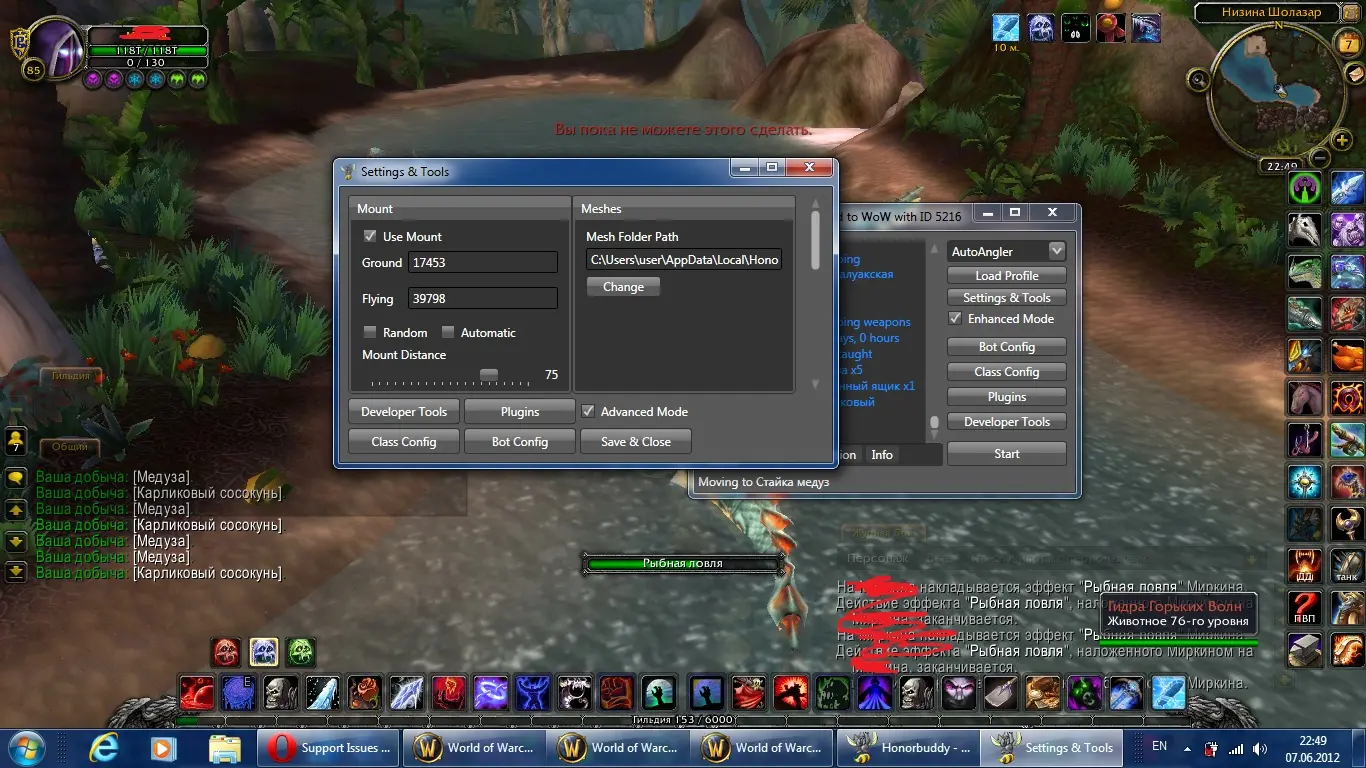
Task: Open Bot Config in Settings window
Action: [520, 441]
